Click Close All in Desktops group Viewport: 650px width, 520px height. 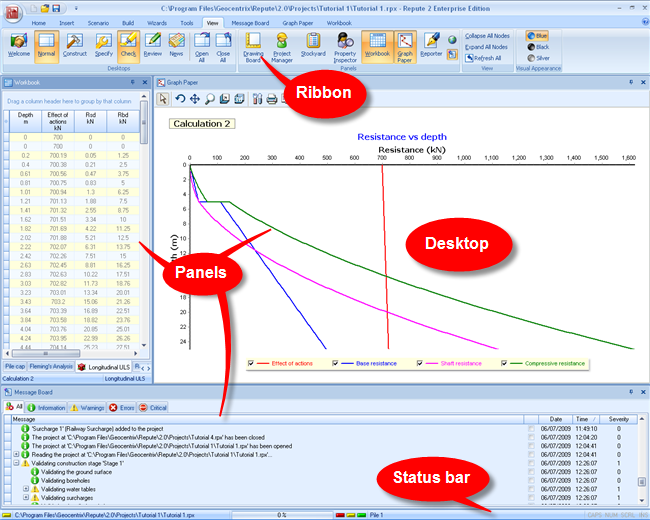[x=223, y=48]
